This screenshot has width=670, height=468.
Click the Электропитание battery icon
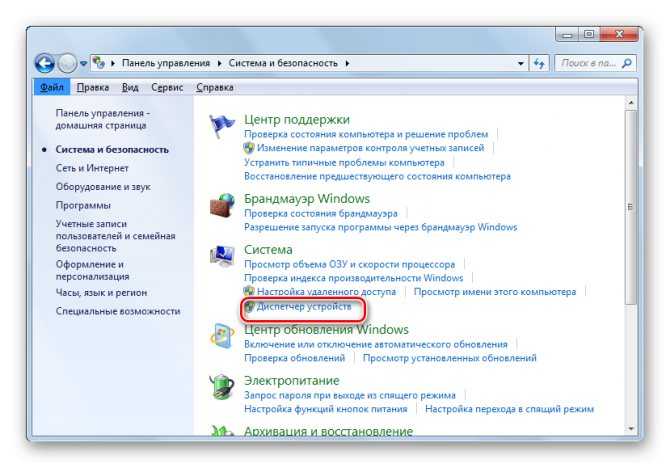[222, 387]
